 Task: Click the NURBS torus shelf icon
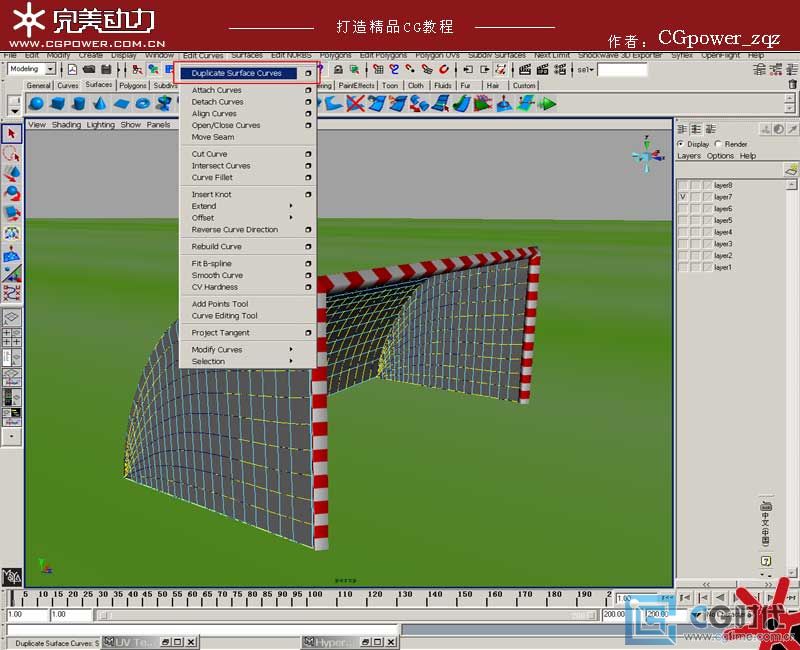[x=143, y=104]
